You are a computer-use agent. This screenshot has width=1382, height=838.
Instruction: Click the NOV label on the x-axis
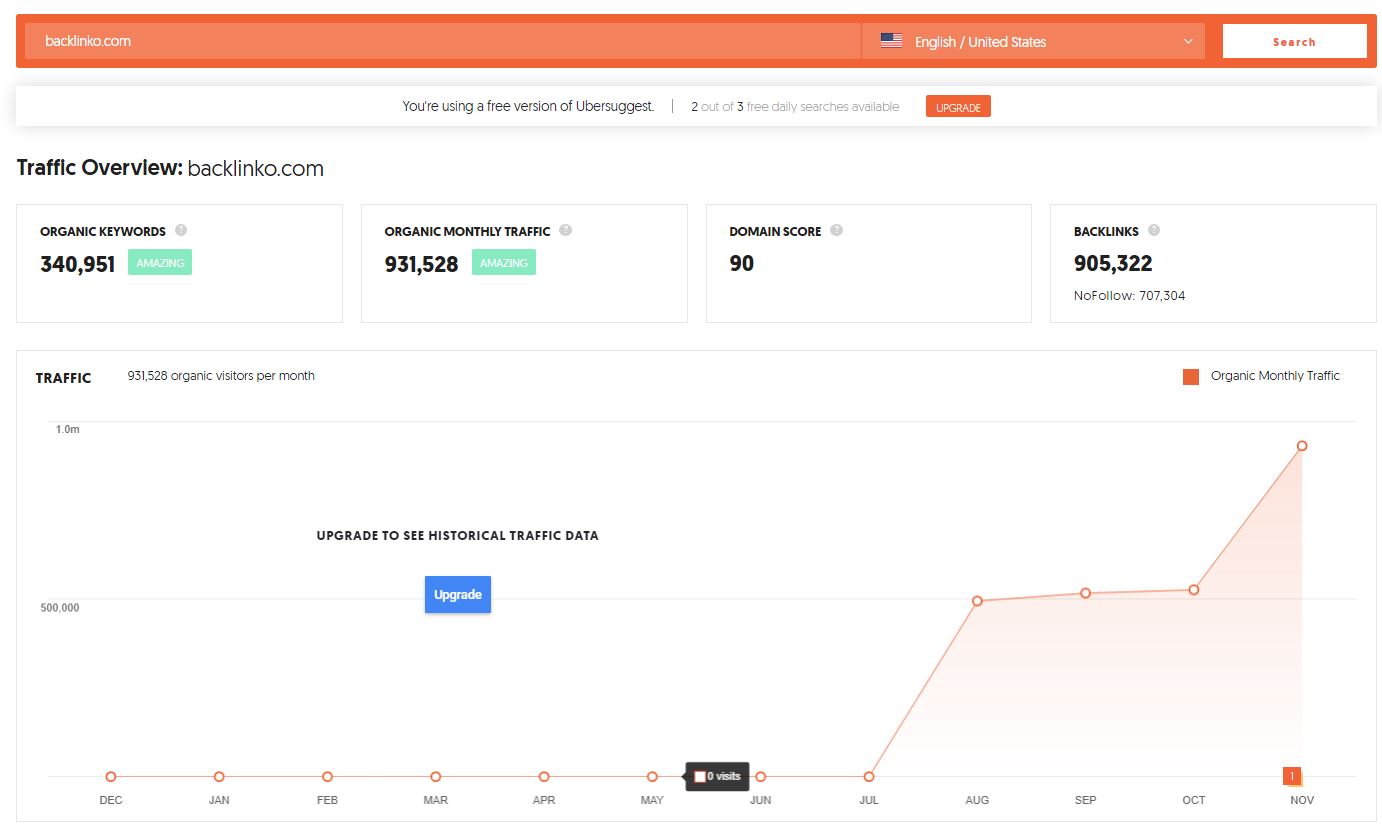click(x=1302, y=800)
